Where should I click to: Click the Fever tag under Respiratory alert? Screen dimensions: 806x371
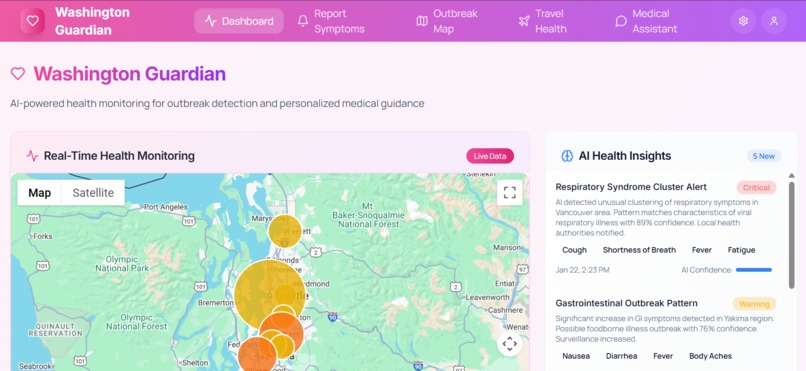702,250
